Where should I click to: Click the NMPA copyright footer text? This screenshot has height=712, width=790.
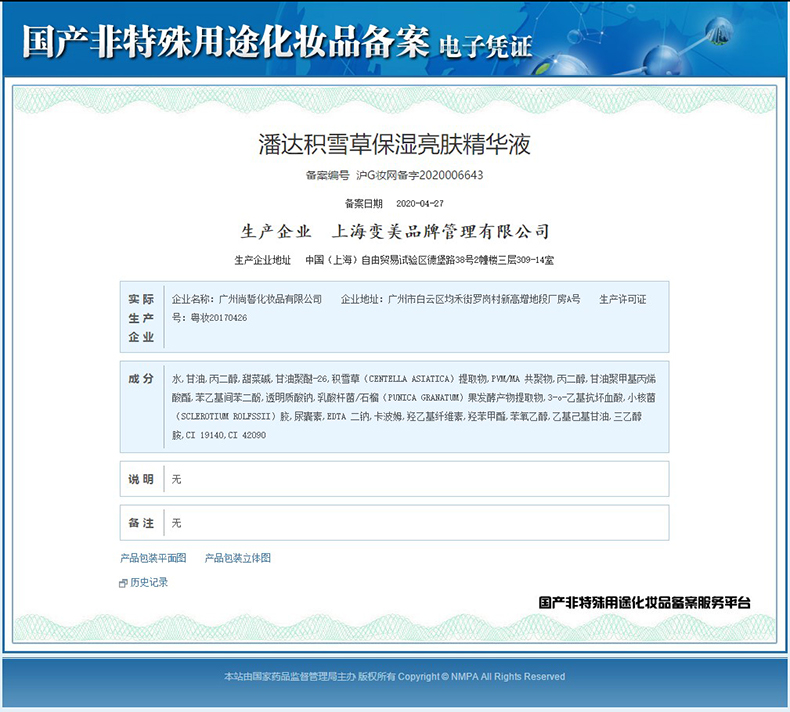[394, 677]
